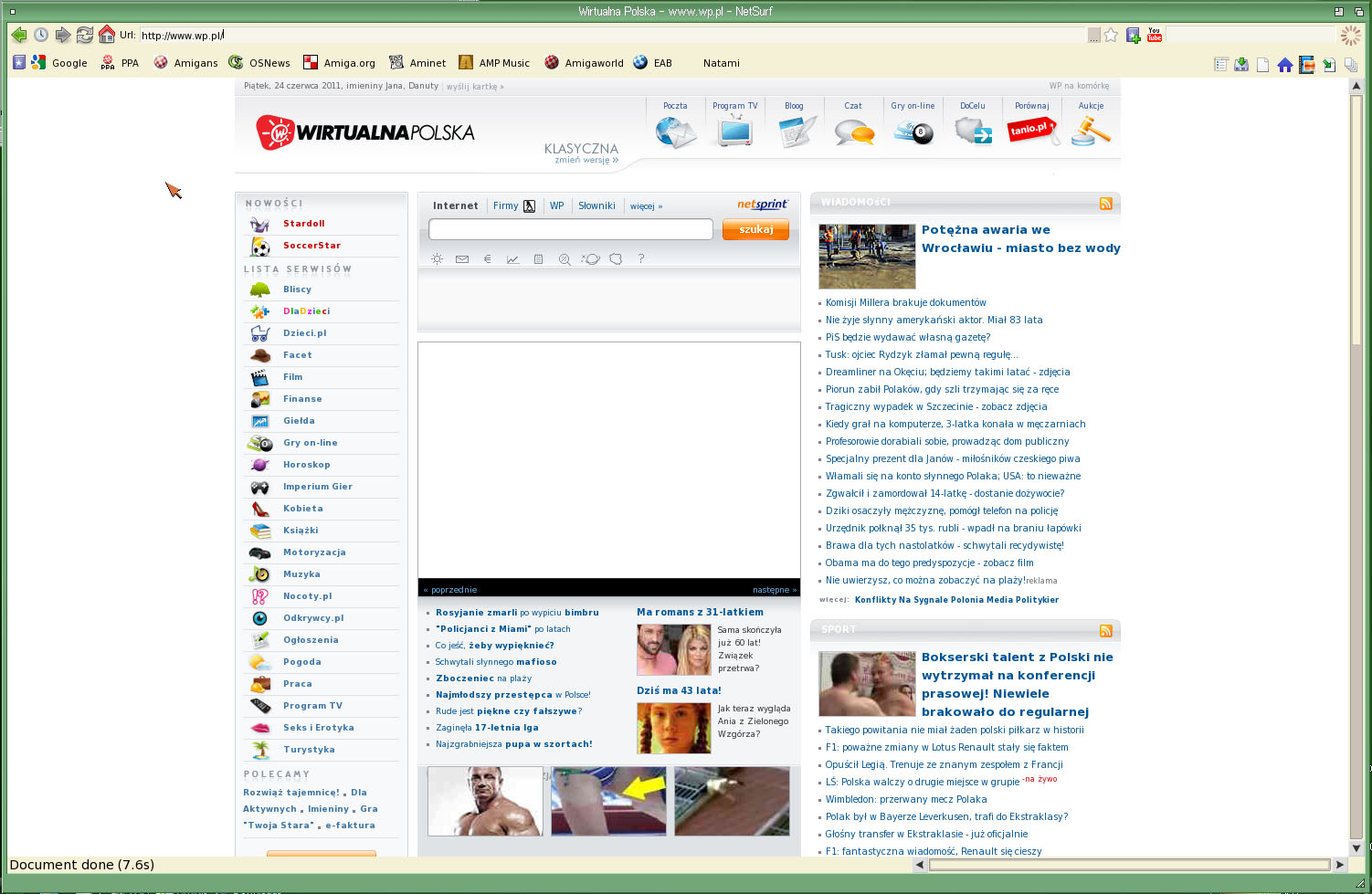The width and height of the screenshot is (1372, 894).
Task: Select the Słowniki search tab
Action: pos(596,206)
